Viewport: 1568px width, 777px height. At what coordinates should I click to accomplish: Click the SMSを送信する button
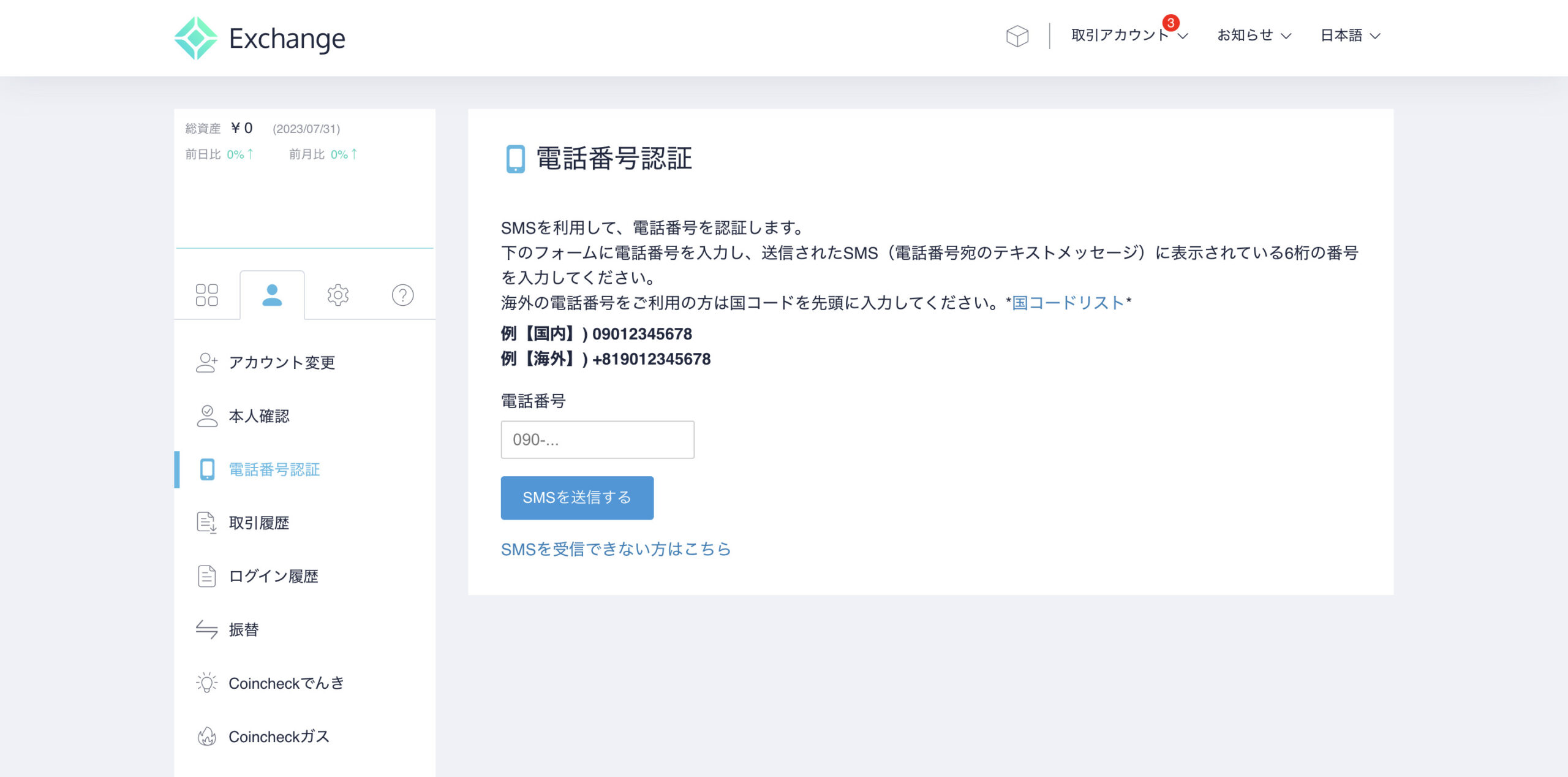pyautogui.click(x=577, y=498)
